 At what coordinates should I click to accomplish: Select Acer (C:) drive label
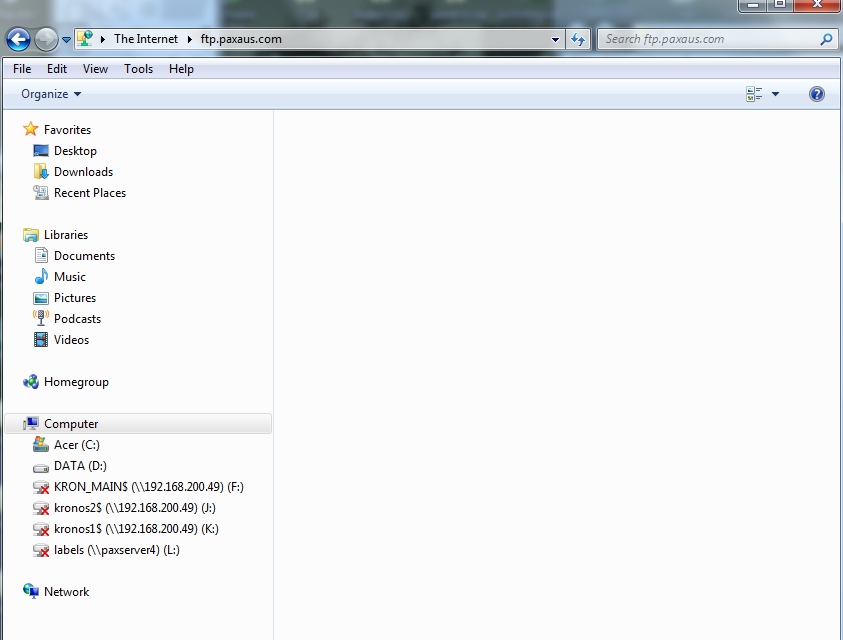[x=77, y=444]
